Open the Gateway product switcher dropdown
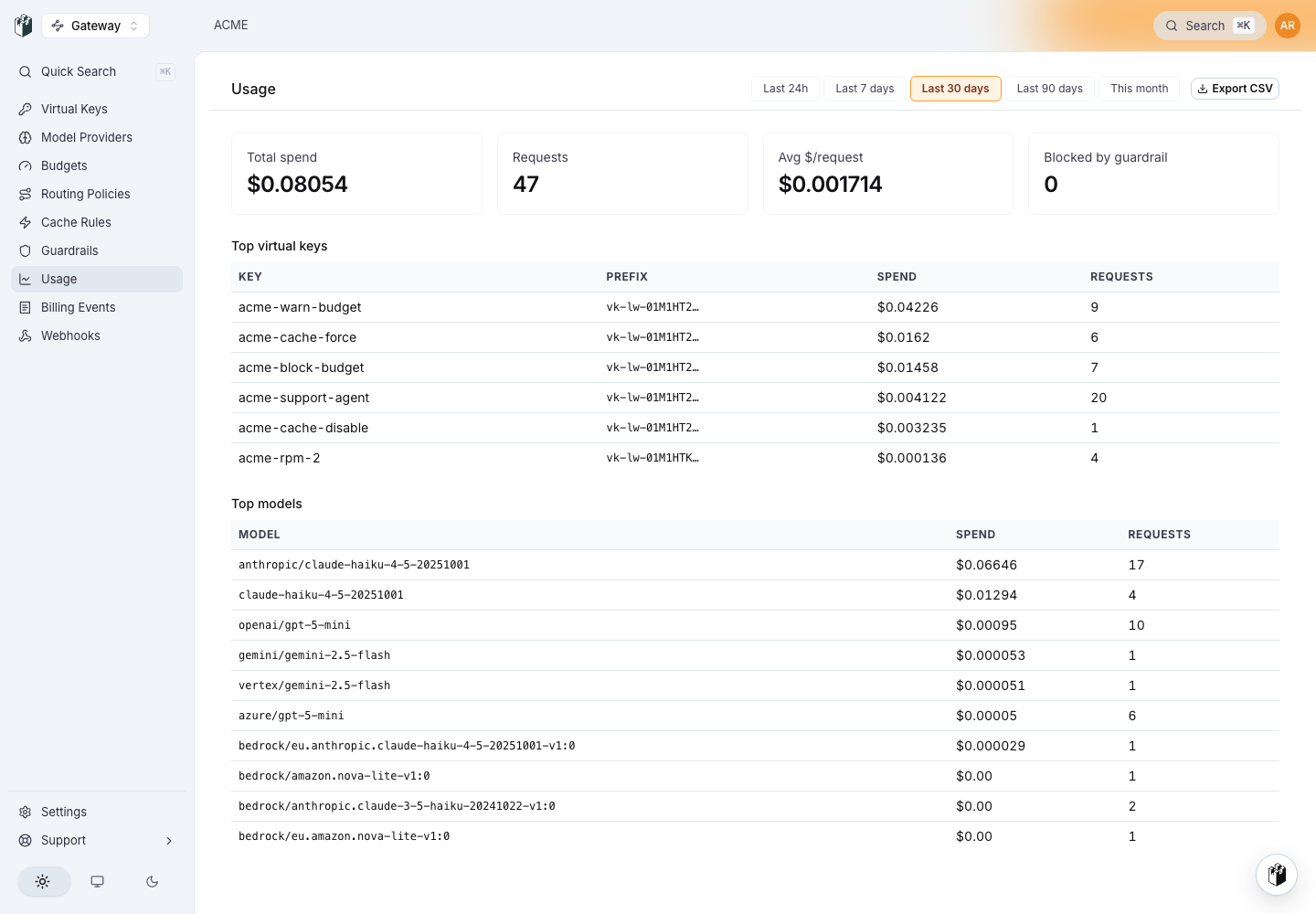Screen dimensions: 1316x914 click(95, 26)
